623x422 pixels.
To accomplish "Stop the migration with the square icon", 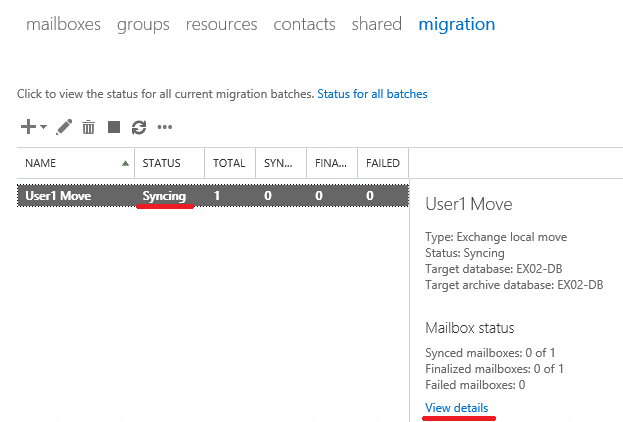I will [114, 127].
